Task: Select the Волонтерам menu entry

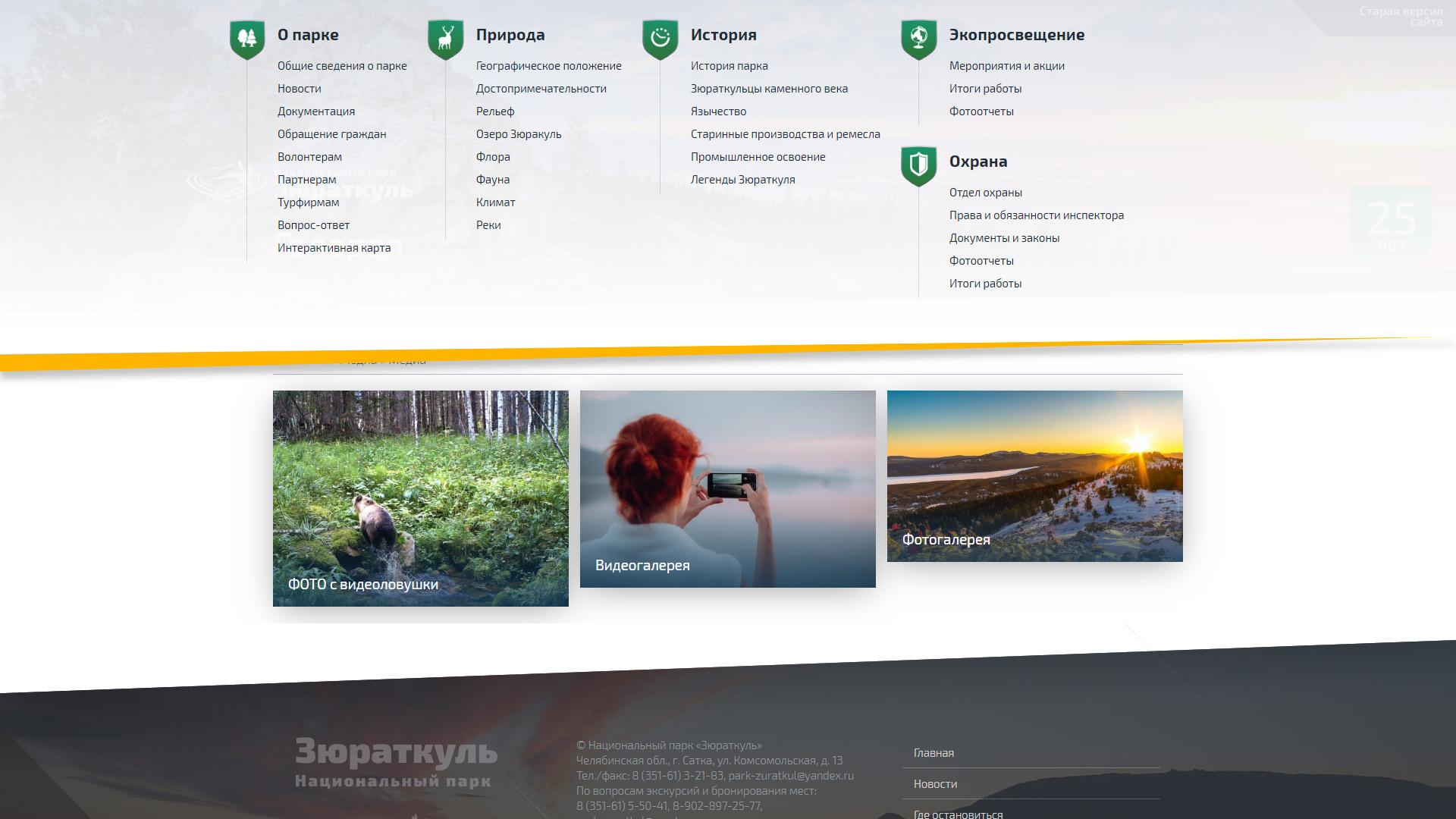Action: pos(309,157)
